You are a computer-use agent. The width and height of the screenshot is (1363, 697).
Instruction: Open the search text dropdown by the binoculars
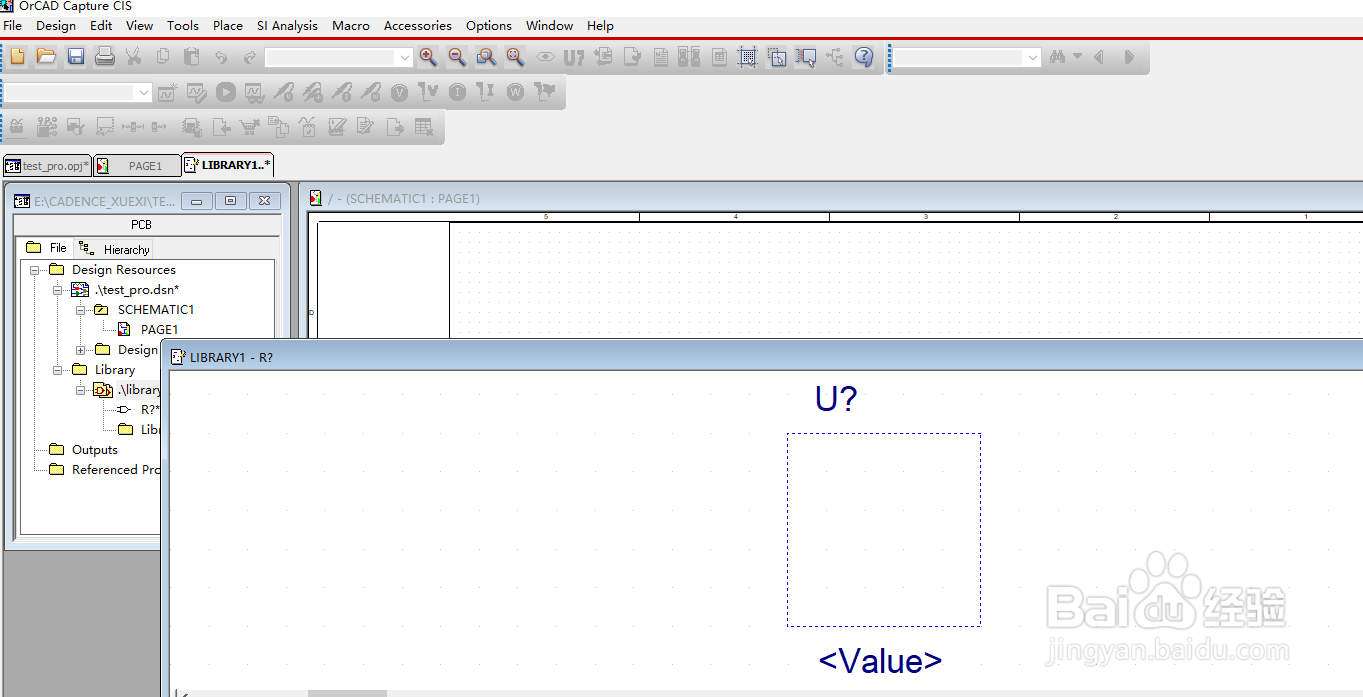point(1033,58)
